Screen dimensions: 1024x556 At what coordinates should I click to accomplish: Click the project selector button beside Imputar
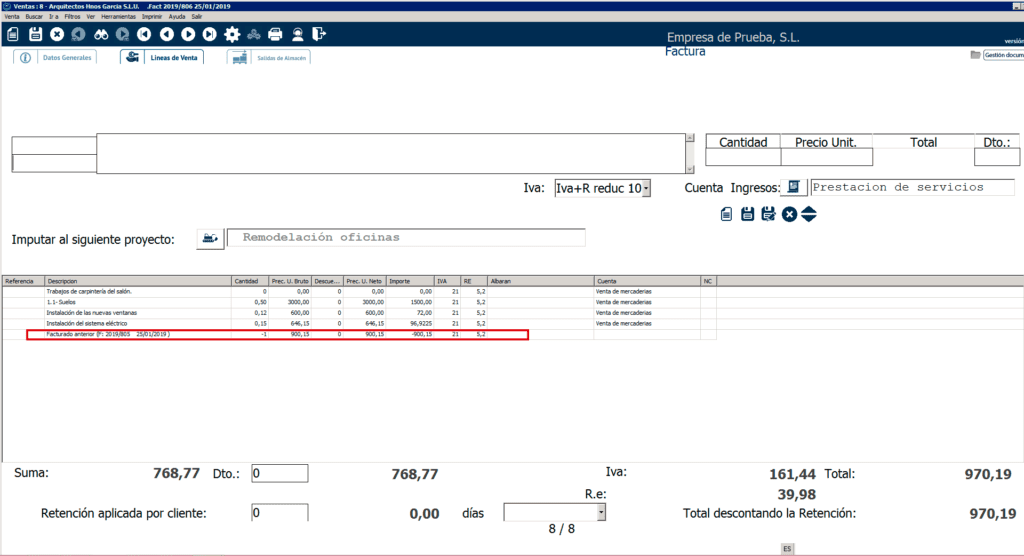210,239
